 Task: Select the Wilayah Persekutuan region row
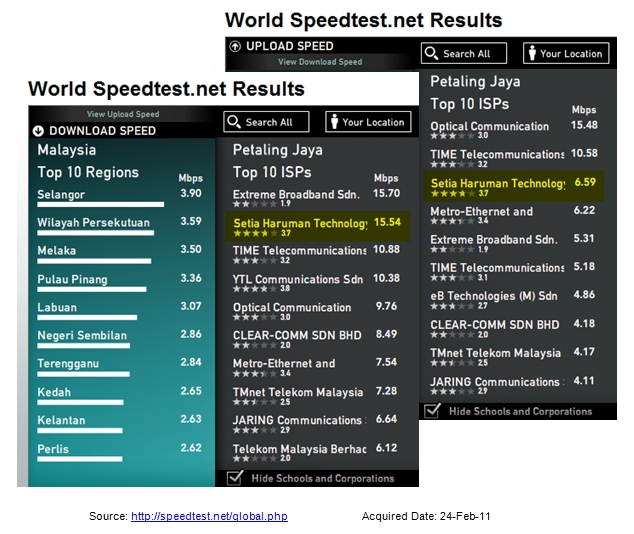tap(119, 226)
